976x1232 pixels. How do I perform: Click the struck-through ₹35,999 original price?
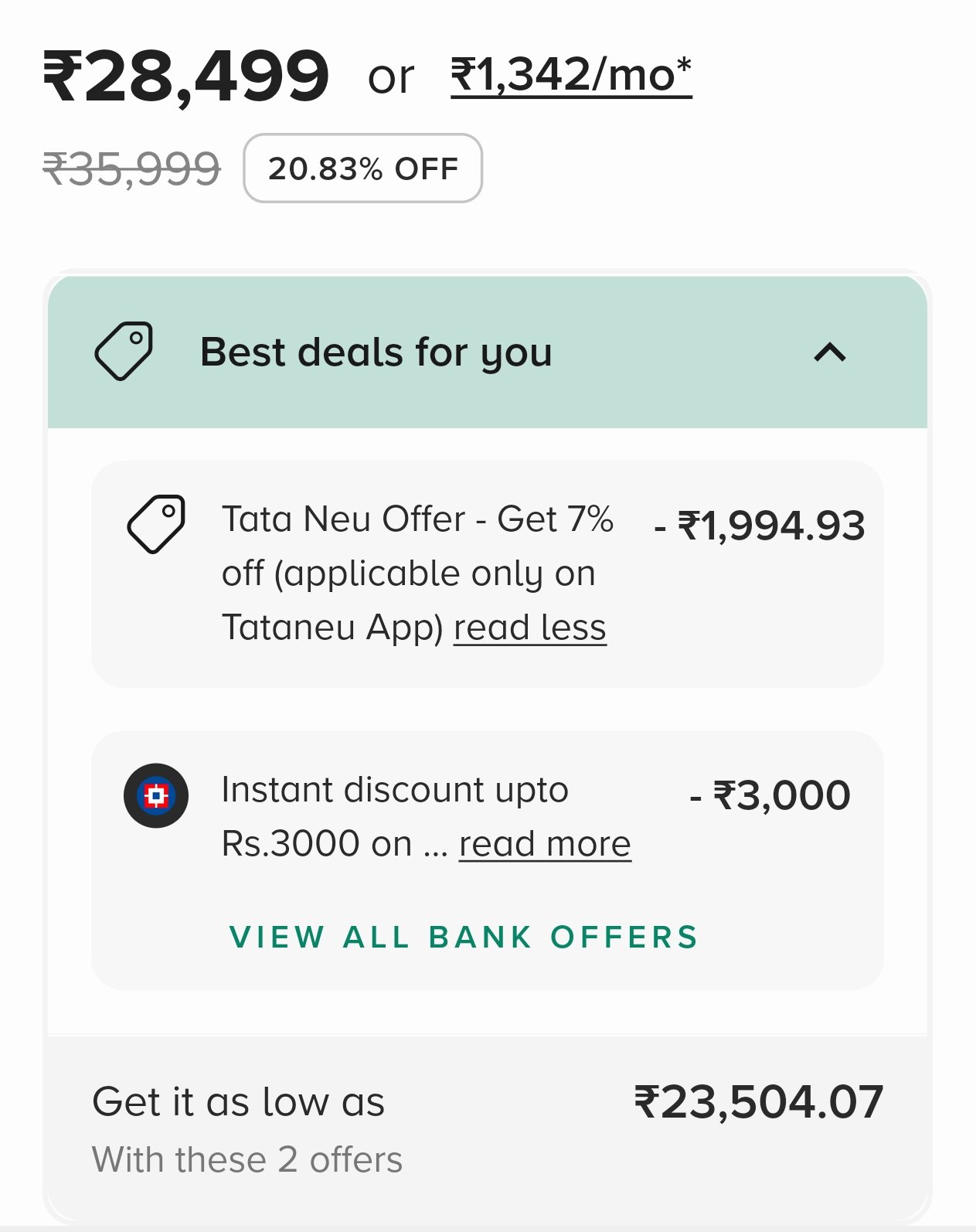[132, 169]
